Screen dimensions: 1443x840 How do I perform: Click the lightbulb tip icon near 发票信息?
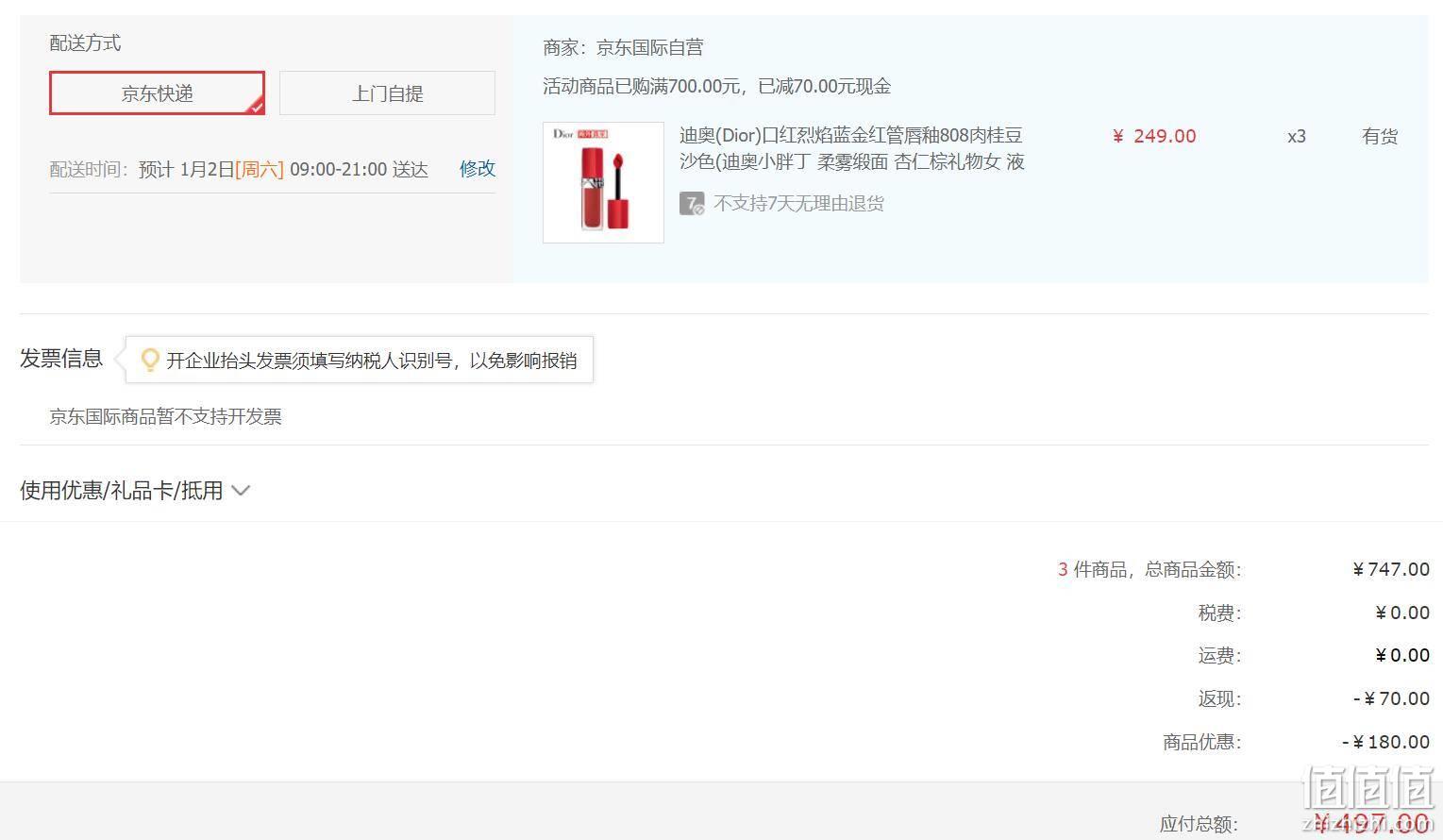(150, 360)
